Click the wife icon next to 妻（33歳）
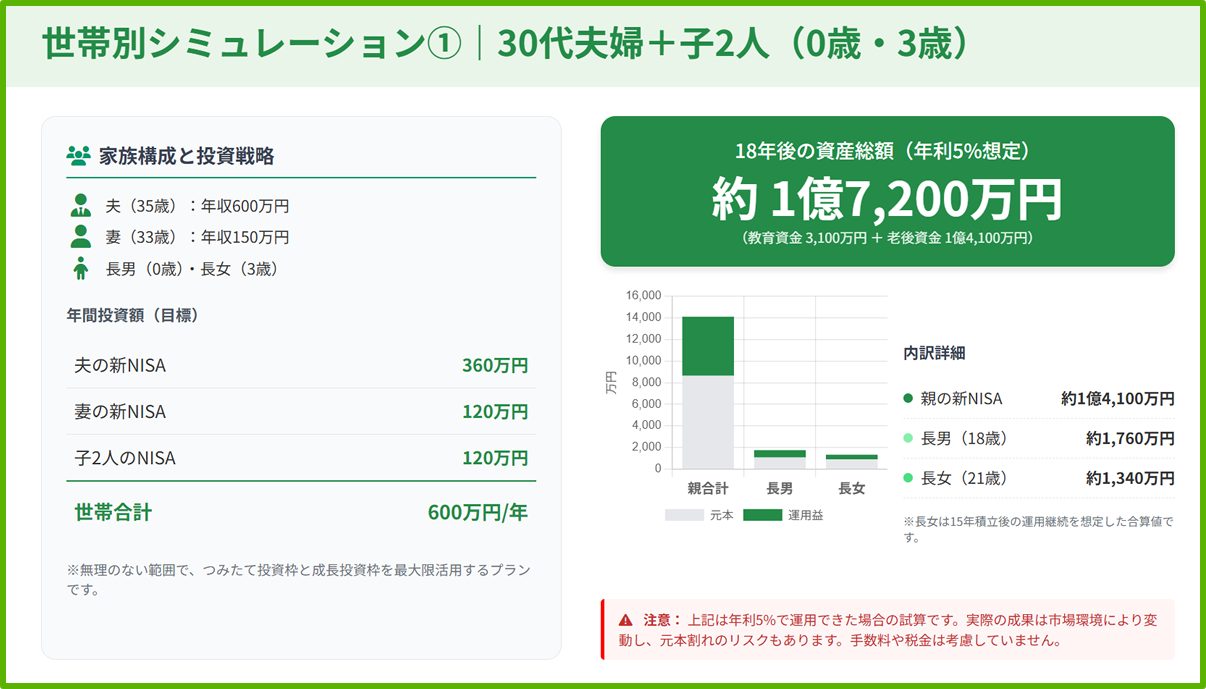The height and width of the screenshot is (689, 1206). pos(81,237)
